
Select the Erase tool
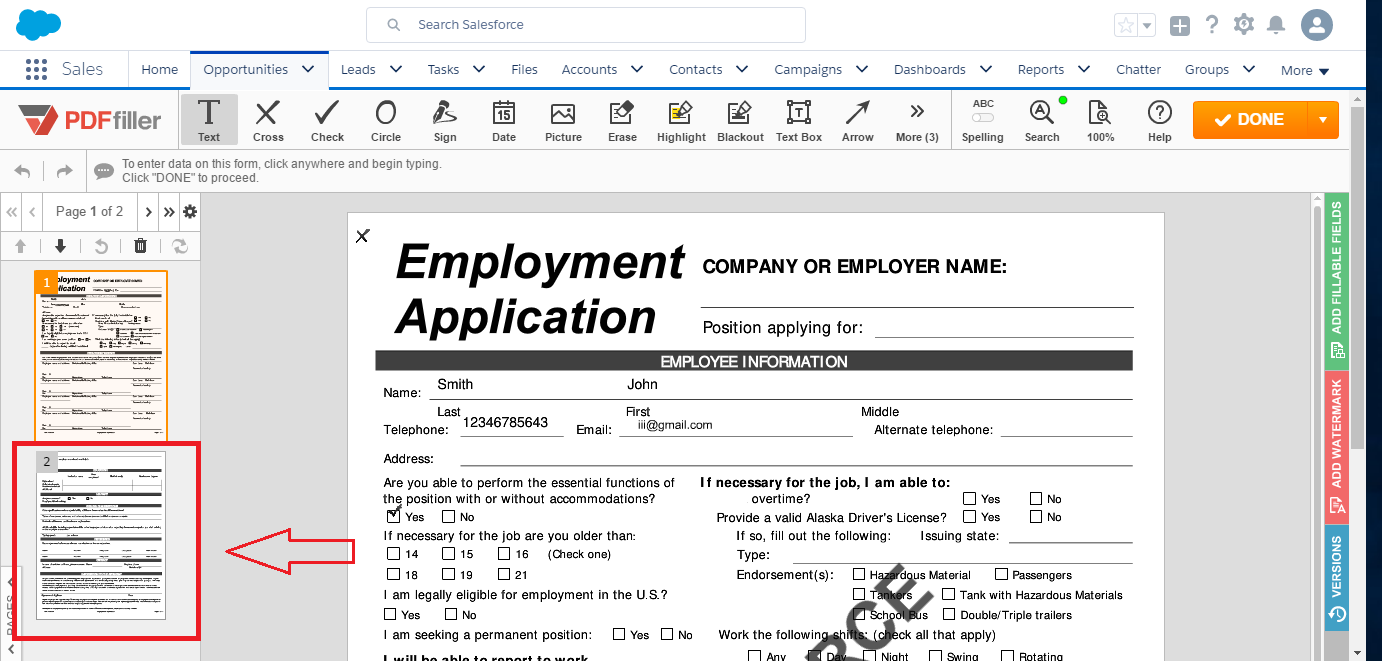[x=622, y=119]
